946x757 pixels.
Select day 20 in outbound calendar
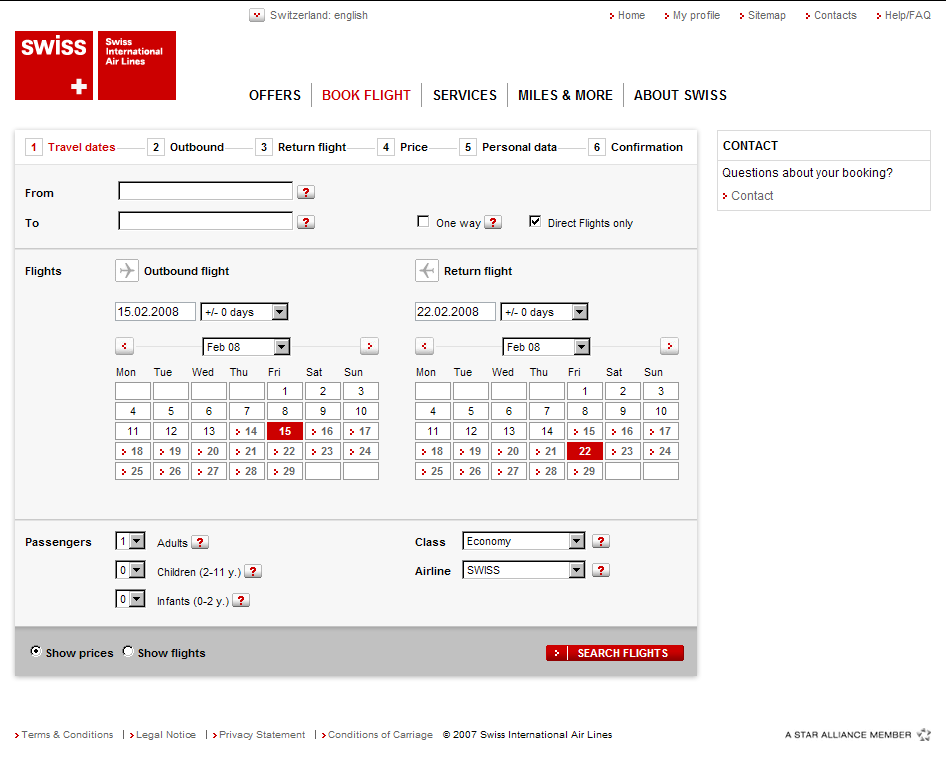209,451
